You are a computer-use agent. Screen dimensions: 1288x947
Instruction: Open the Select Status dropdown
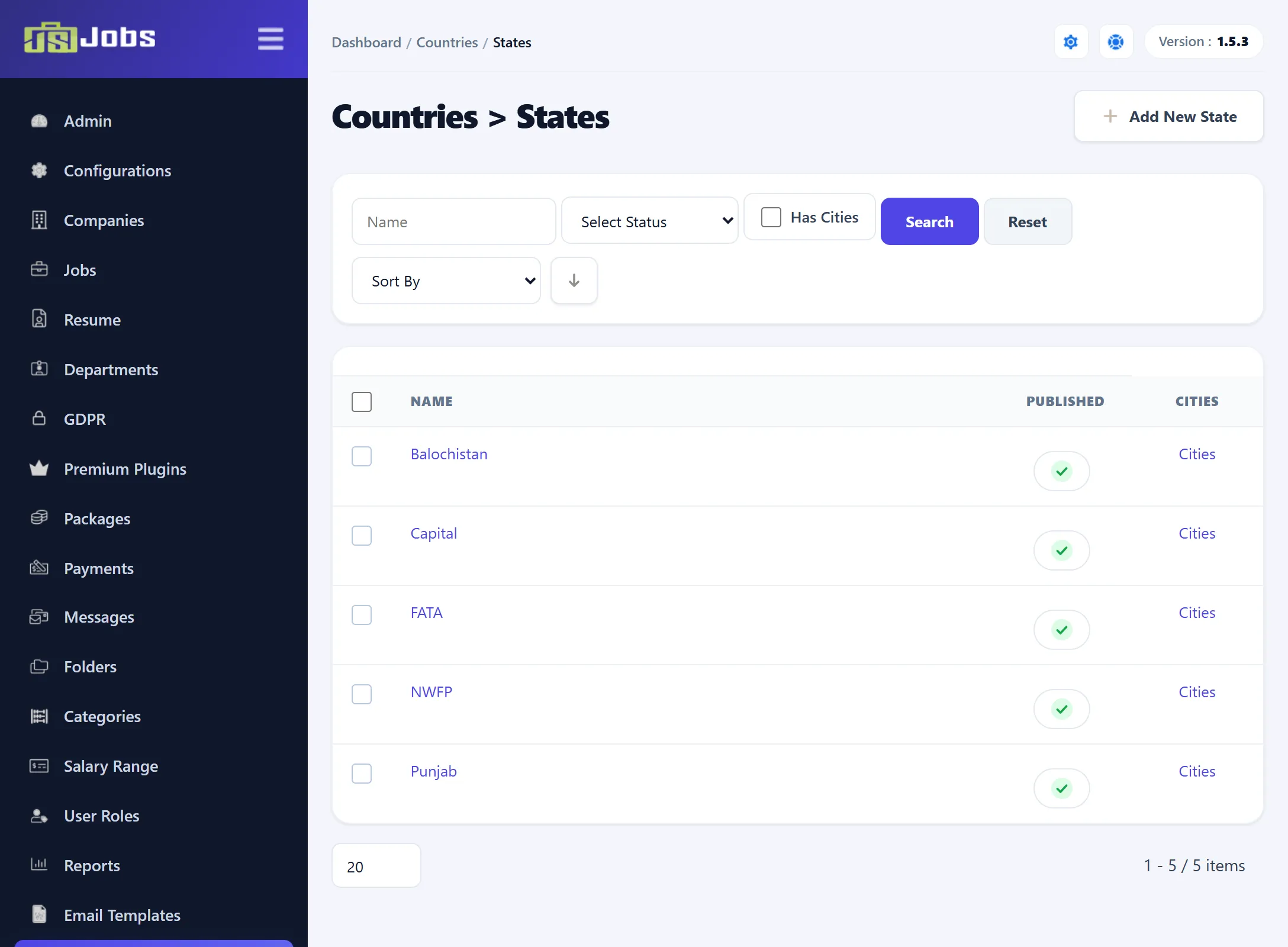click(x=650, y=221)
